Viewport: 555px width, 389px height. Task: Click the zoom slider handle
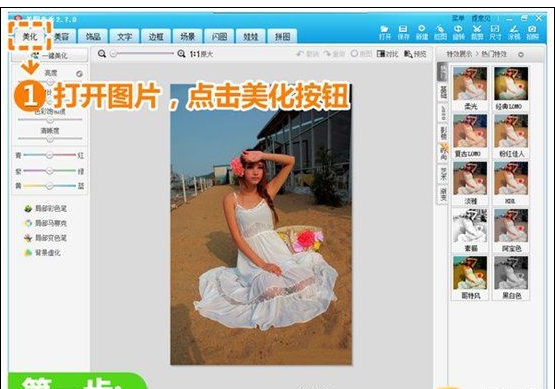tap(113, 54)
